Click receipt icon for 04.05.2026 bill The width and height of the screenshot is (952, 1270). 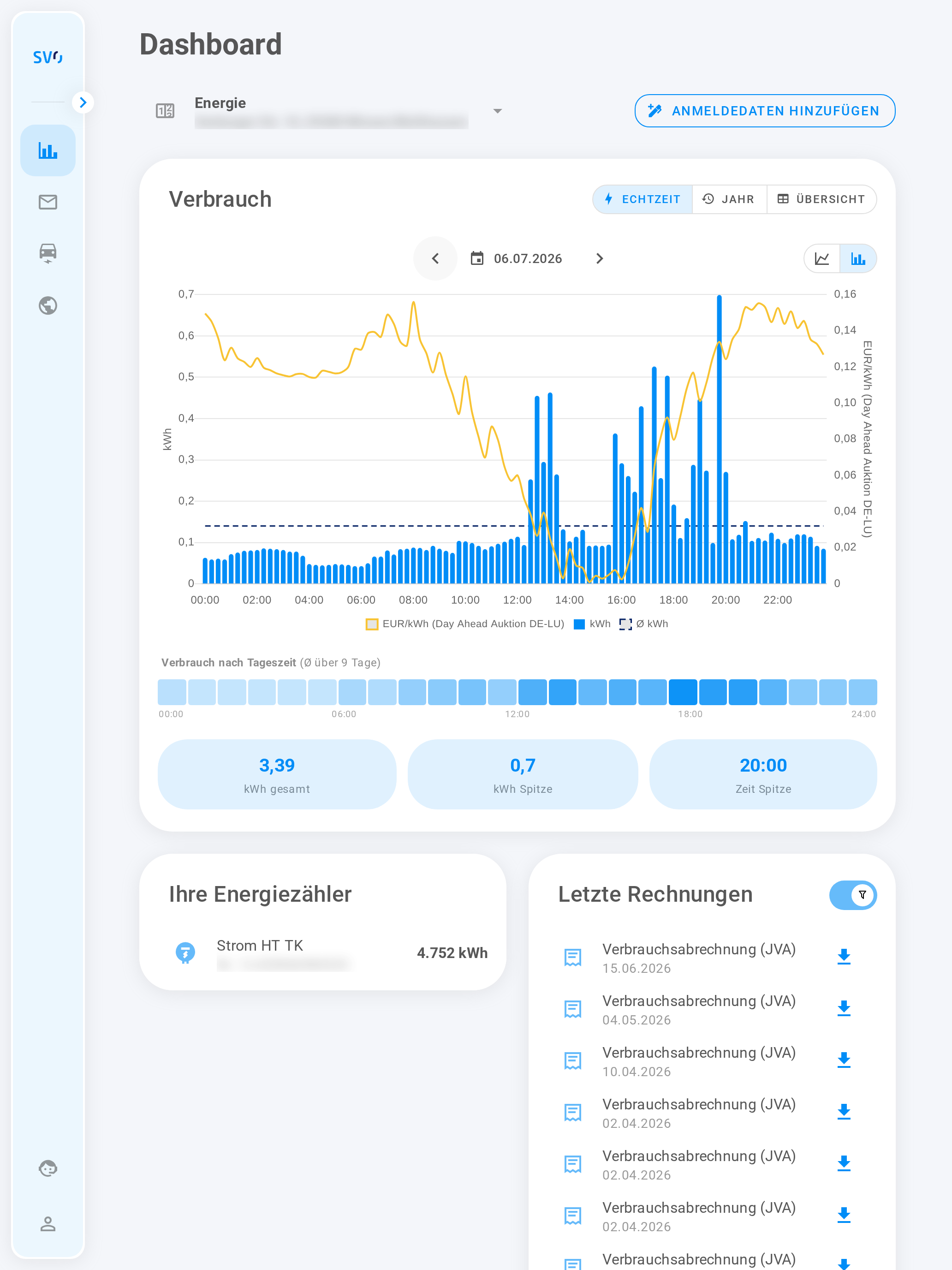pyautogui.click(x=573, y=1009)
